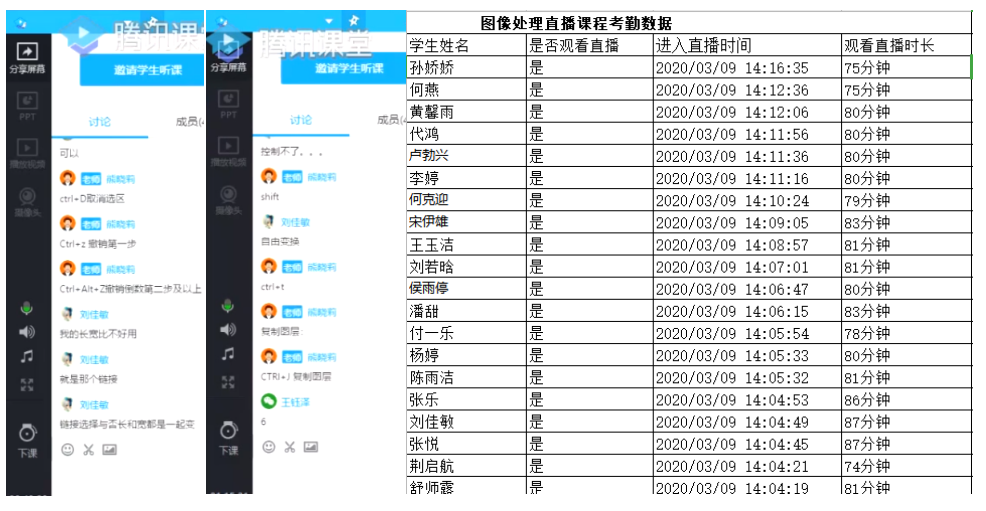The height and width of the screenshot is (511, 986).
Task: Click 邀请学生听课 button in left panel
Action: 140,69
